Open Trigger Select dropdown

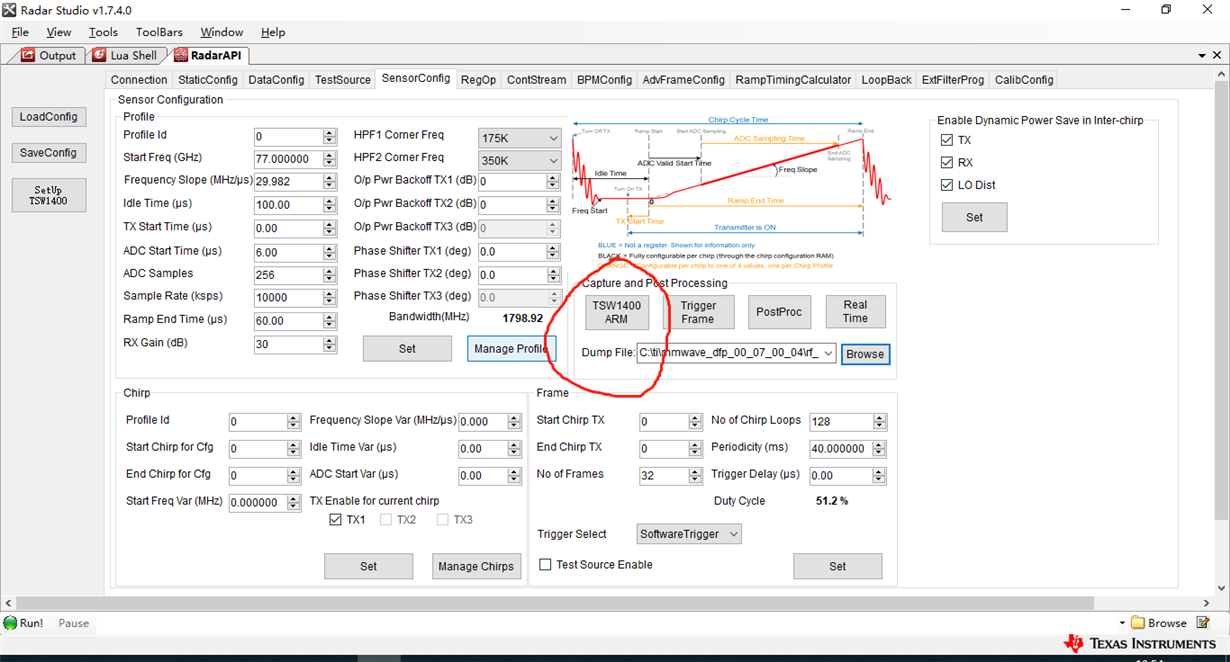tap(733, 534)
